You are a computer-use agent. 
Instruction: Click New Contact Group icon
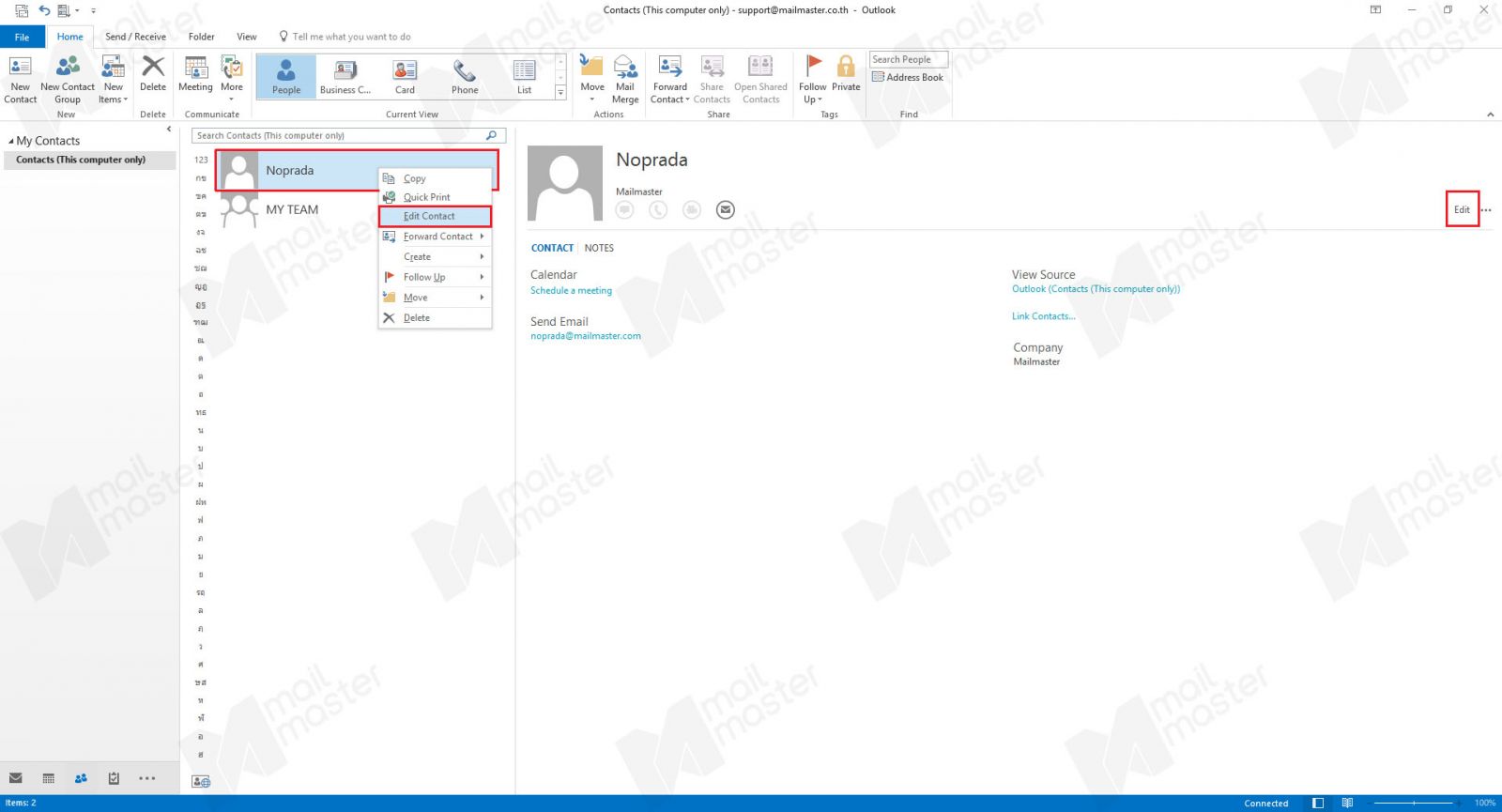[x=68, y=79]
